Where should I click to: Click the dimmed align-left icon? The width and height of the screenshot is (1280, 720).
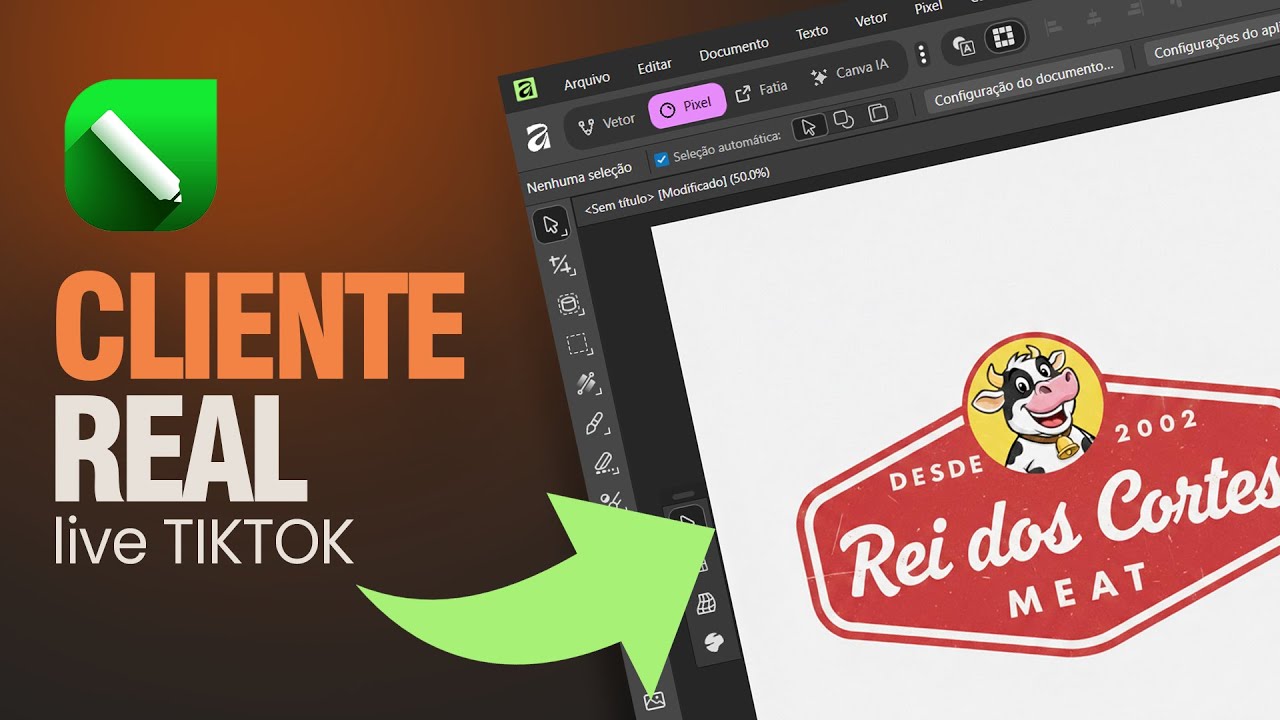(x=1053, y=27)
